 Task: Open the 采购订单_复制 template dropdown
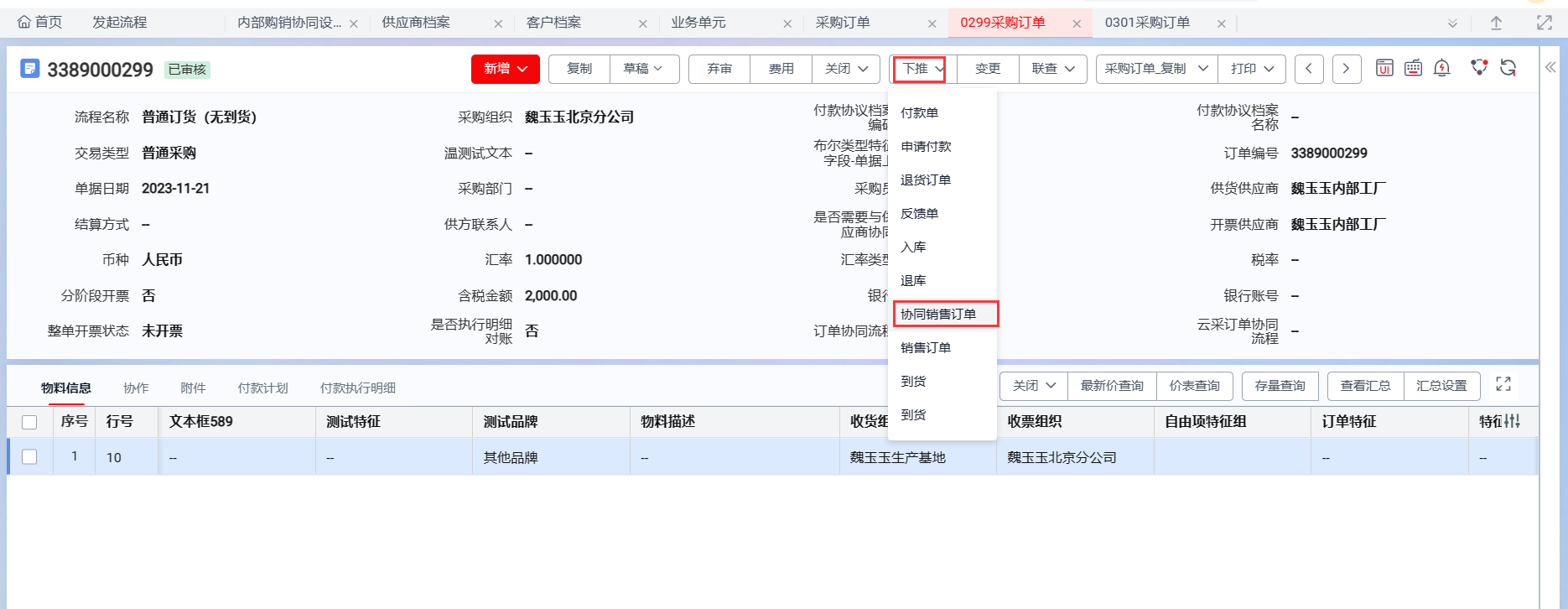[x=1155, y=69]
